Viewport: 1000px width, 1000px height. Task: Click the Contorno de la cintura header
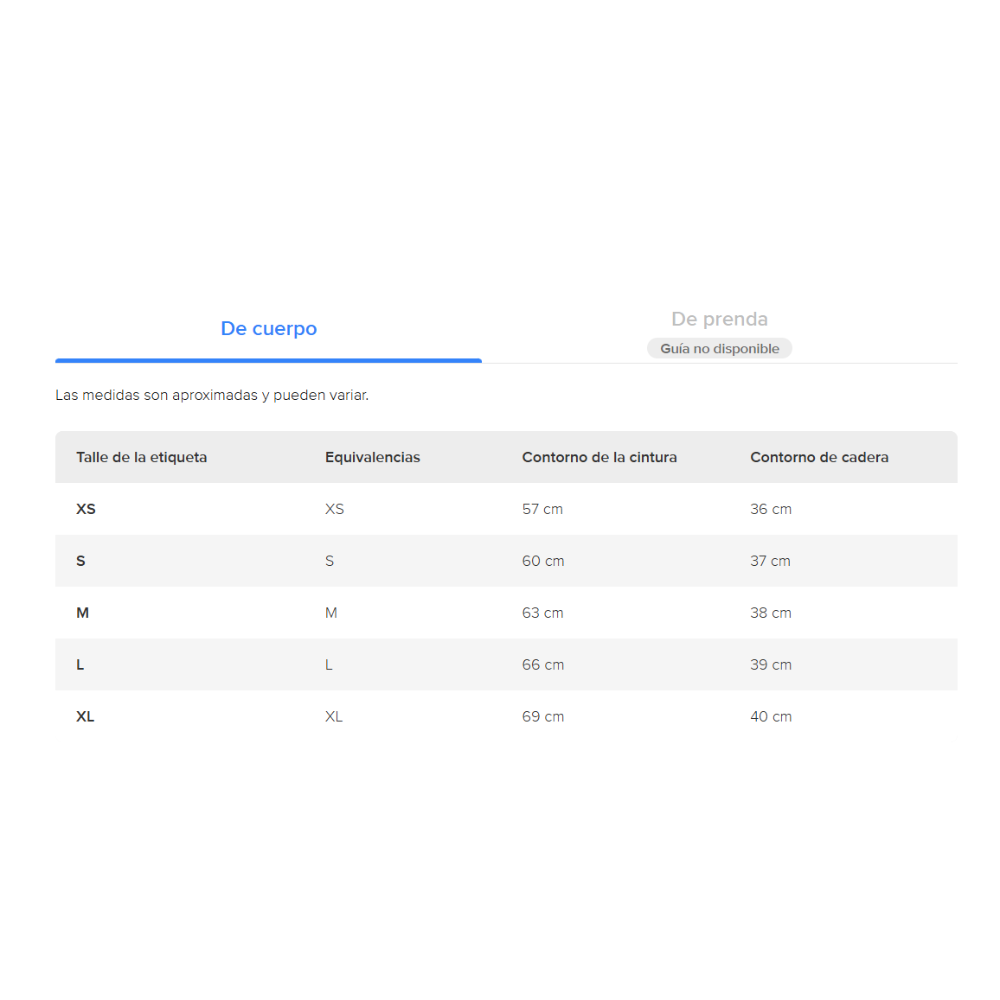pyautogui.click(x=599, y=457)
